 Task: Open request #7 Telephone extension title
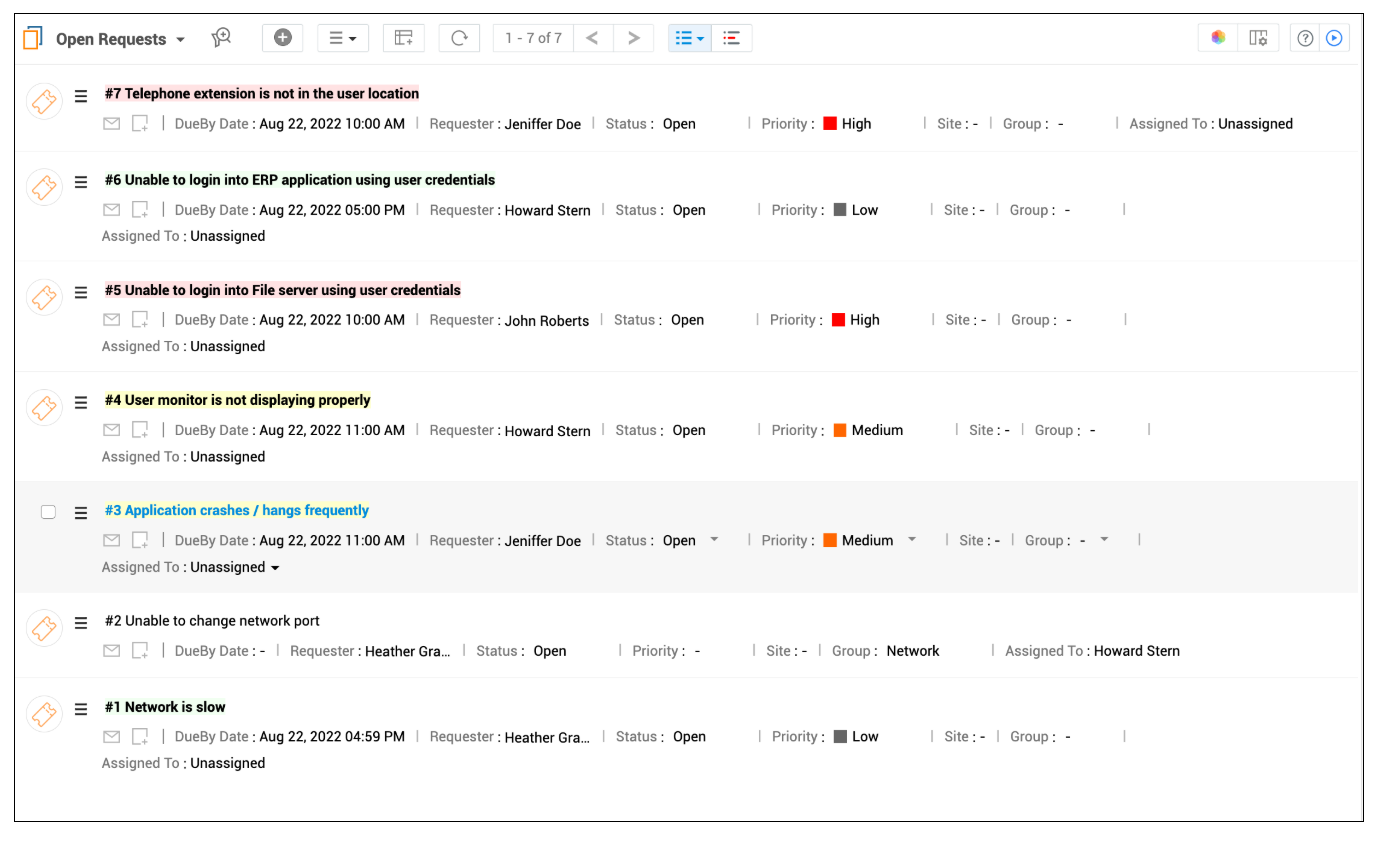coord(262,93)
